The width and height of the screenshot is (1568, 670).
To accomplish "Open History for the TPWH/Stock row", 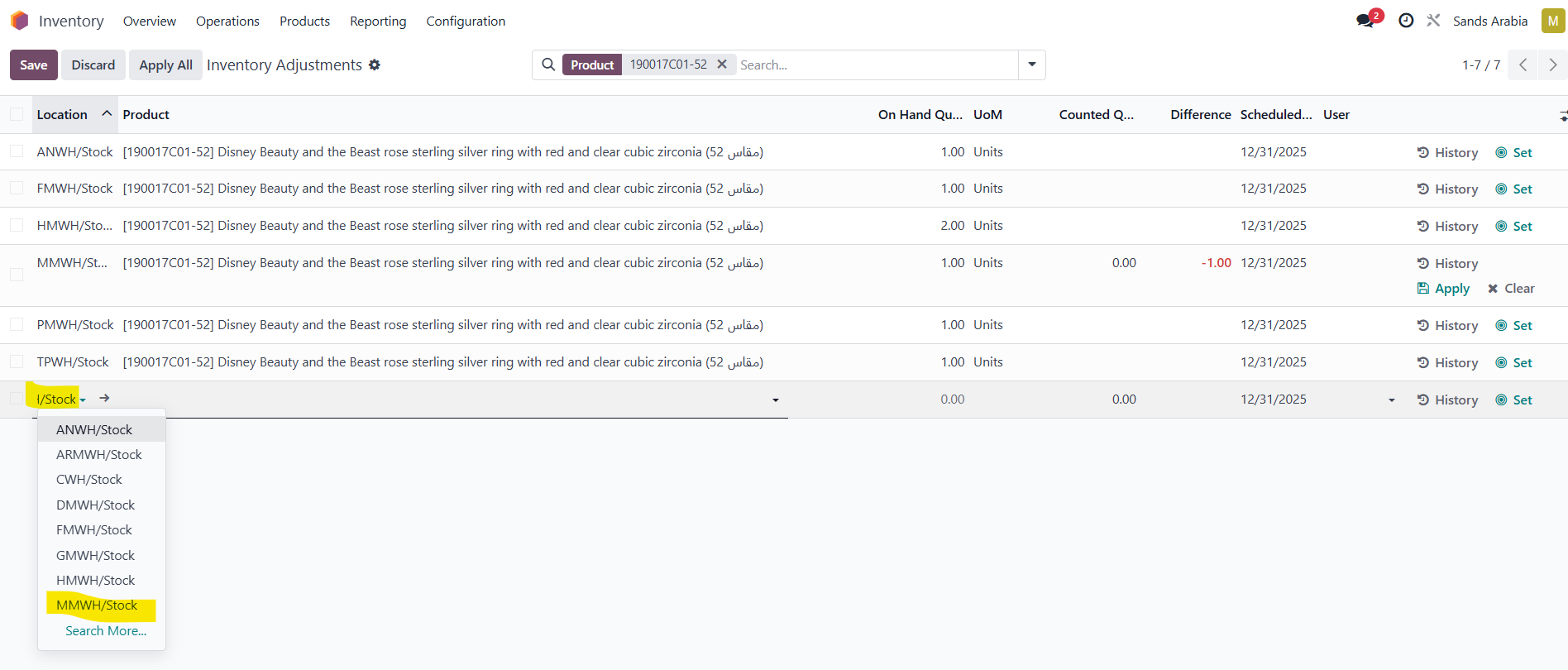I will pyautogui.click(x=1447, y=362).
